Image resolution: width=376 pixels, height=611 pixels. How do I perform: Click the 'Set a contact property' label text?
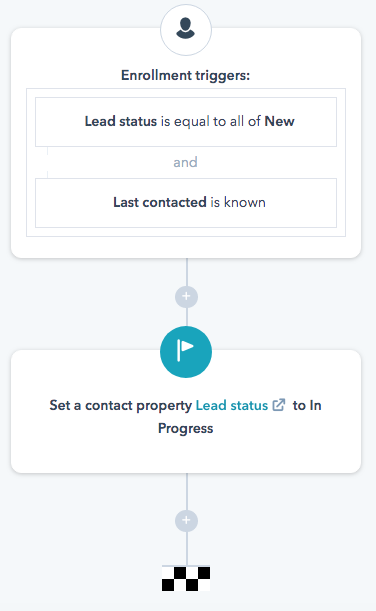tap(121, 405)
